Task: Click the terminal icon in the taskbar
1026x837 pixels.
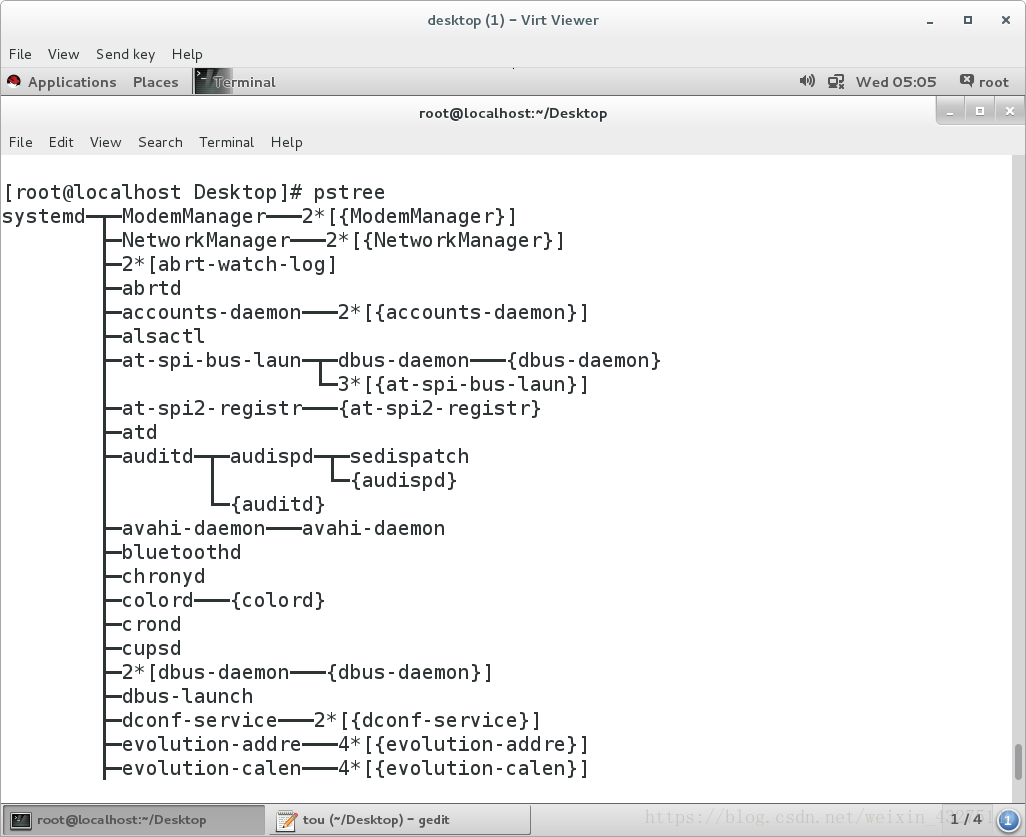Action: 21,820
